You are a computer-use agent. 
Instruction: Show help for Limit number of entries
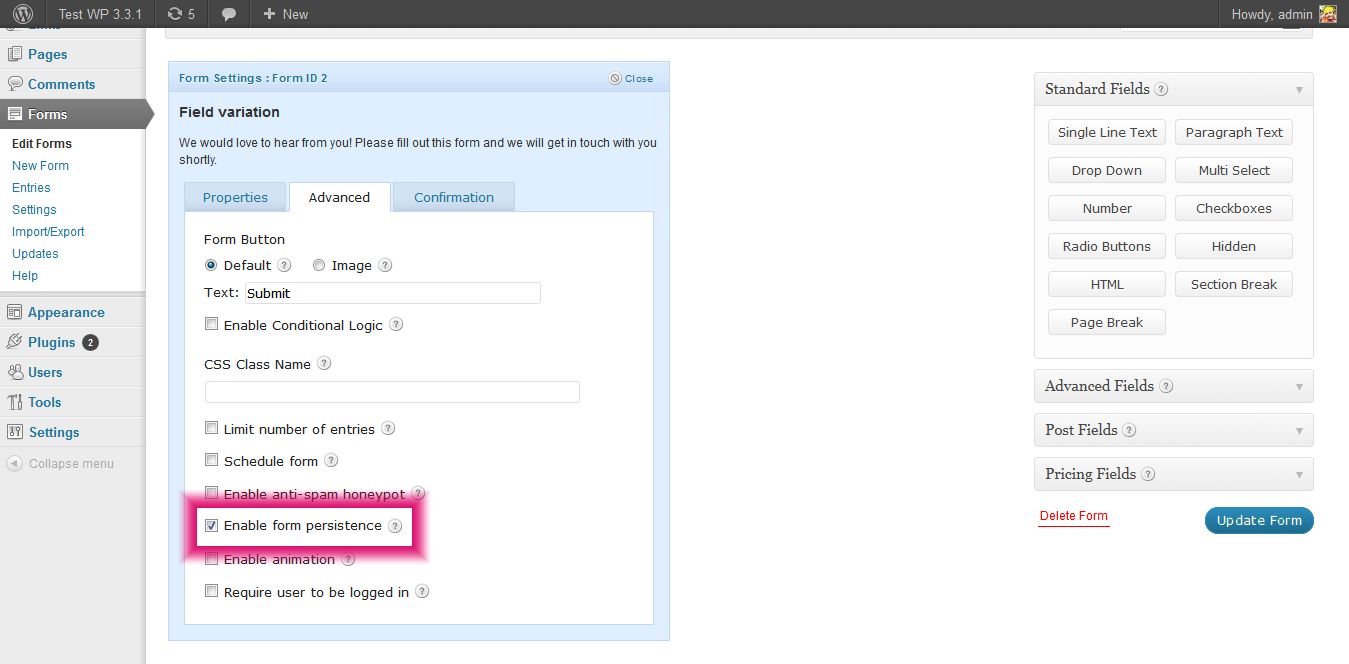pyautogui.click(x=388, y=429)
